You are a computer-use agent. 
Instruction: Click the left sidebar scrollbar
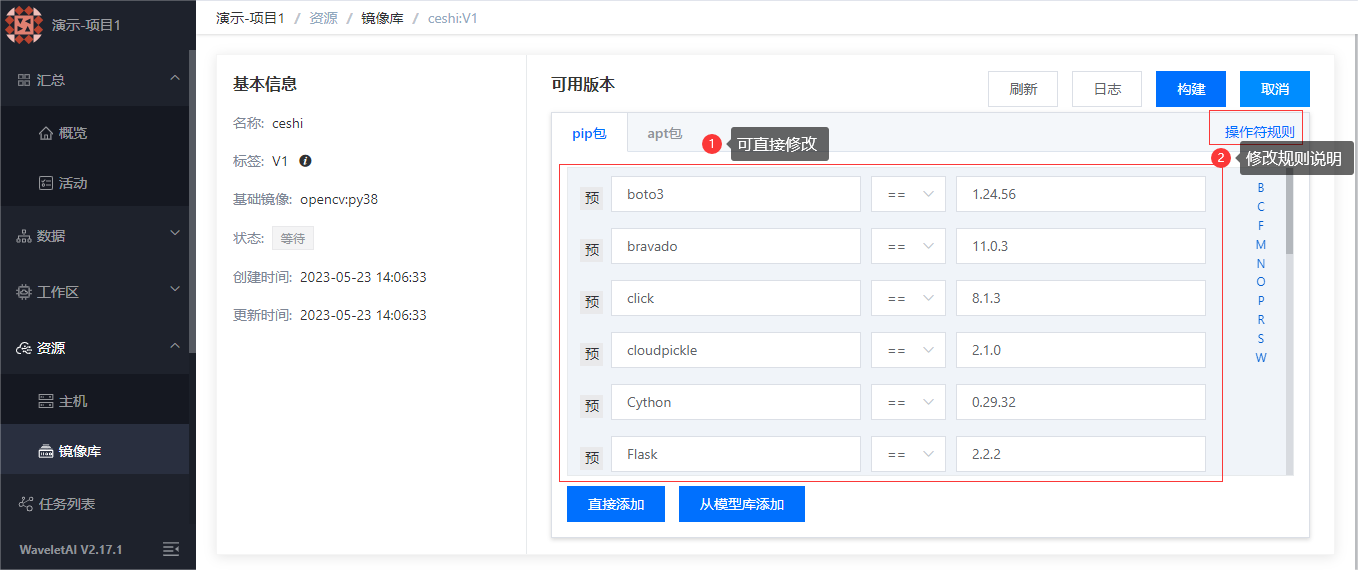tap(192, 200)
